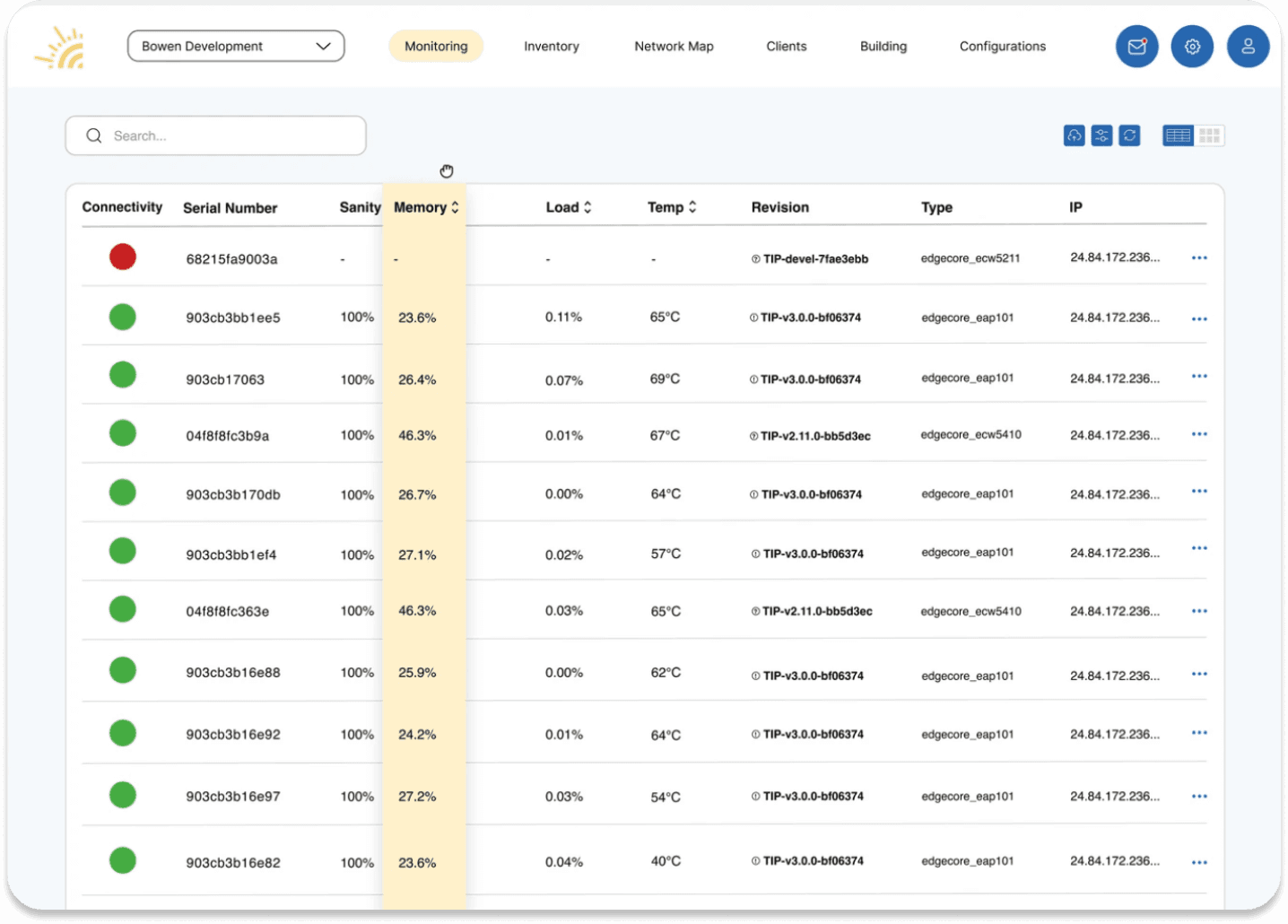The image size is (1288, 924).
Task: Click green status dot of 04f8f8fc3b9a
Action: [123, 433]
